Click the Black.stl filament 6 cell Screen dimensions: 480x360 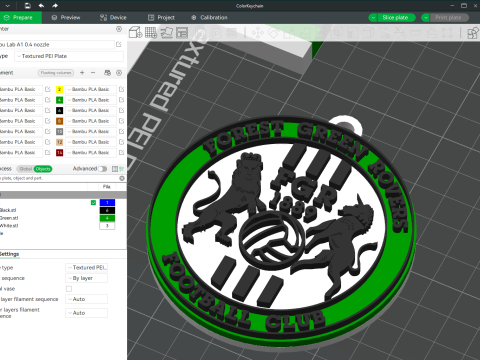coord(107,210)
